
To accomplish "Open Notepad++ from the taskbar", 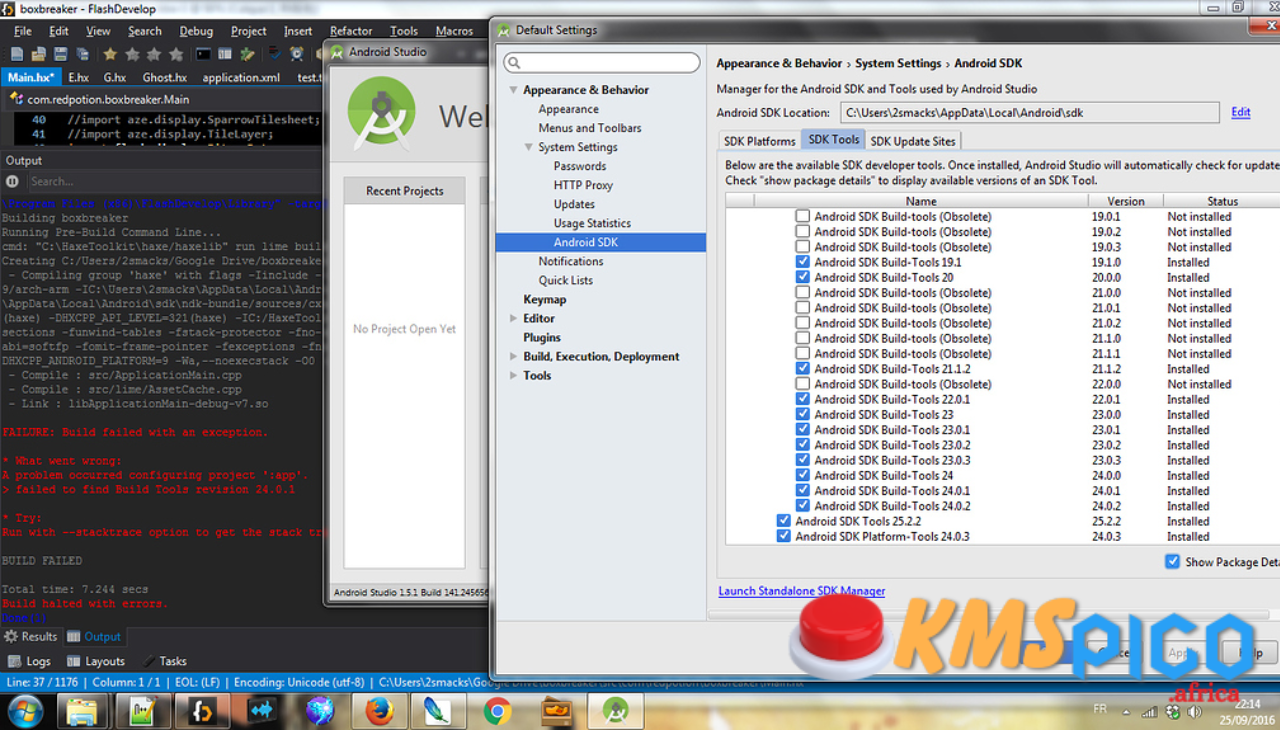I will click(x=143, y=711).
